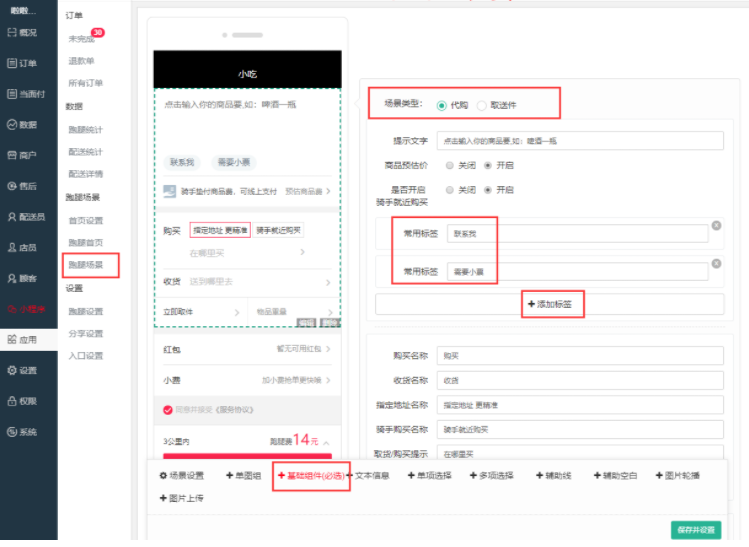Add 单项选择 component
Screen dimensions: 749x547
click(x=429, y=475)
